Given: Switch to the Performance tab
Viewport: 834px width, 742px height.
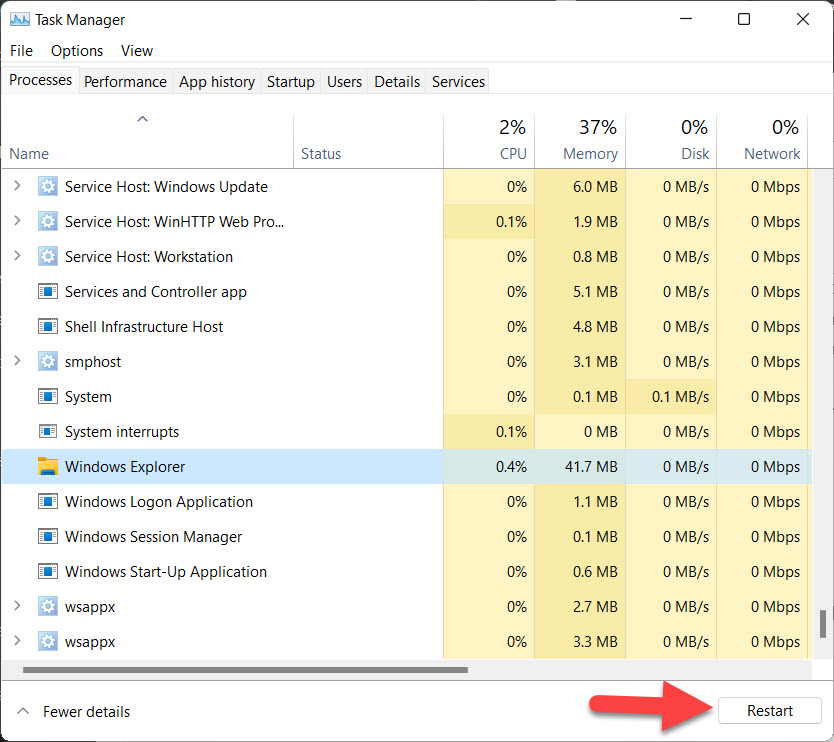Looking at the screenshot, I should click(x=125, y=82).
